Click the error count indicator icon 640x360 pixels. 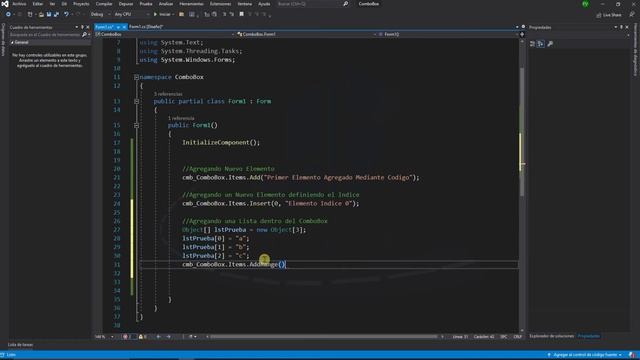tap(125, 337)
